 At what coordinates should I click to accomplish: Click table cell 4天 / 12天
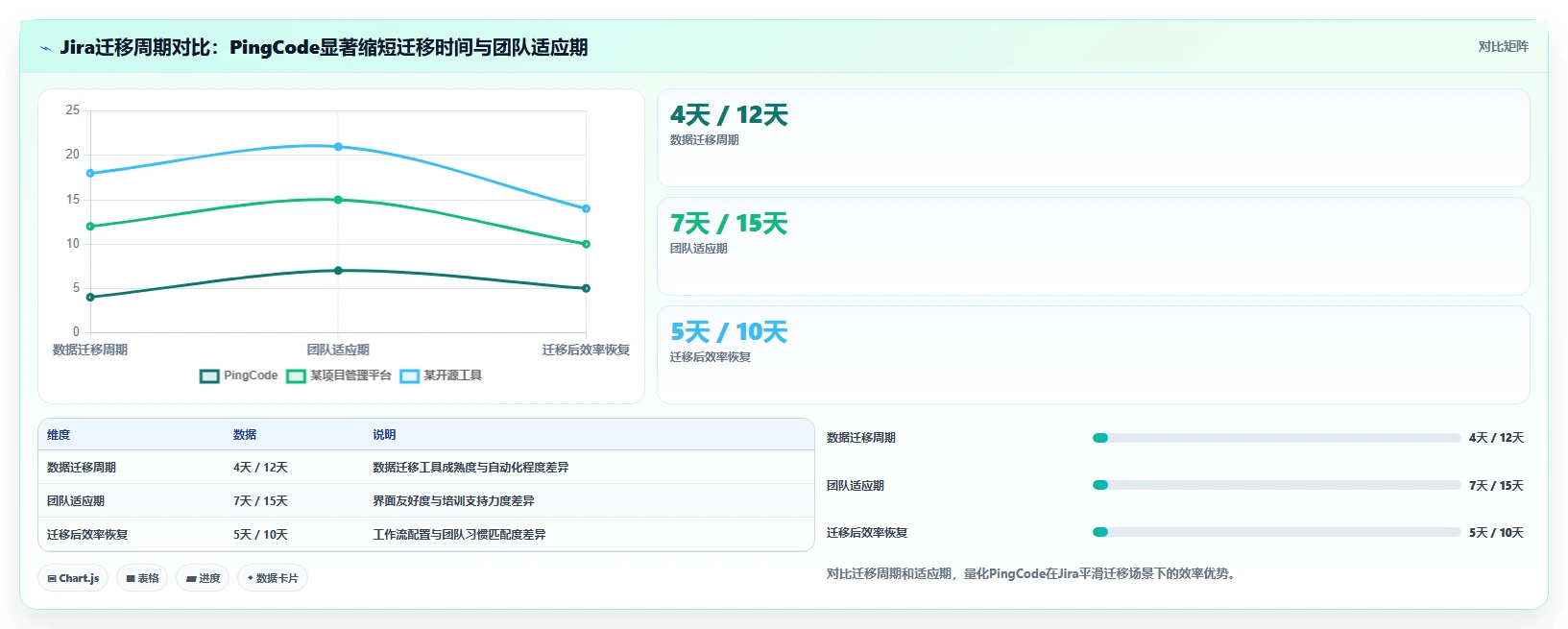260,468
